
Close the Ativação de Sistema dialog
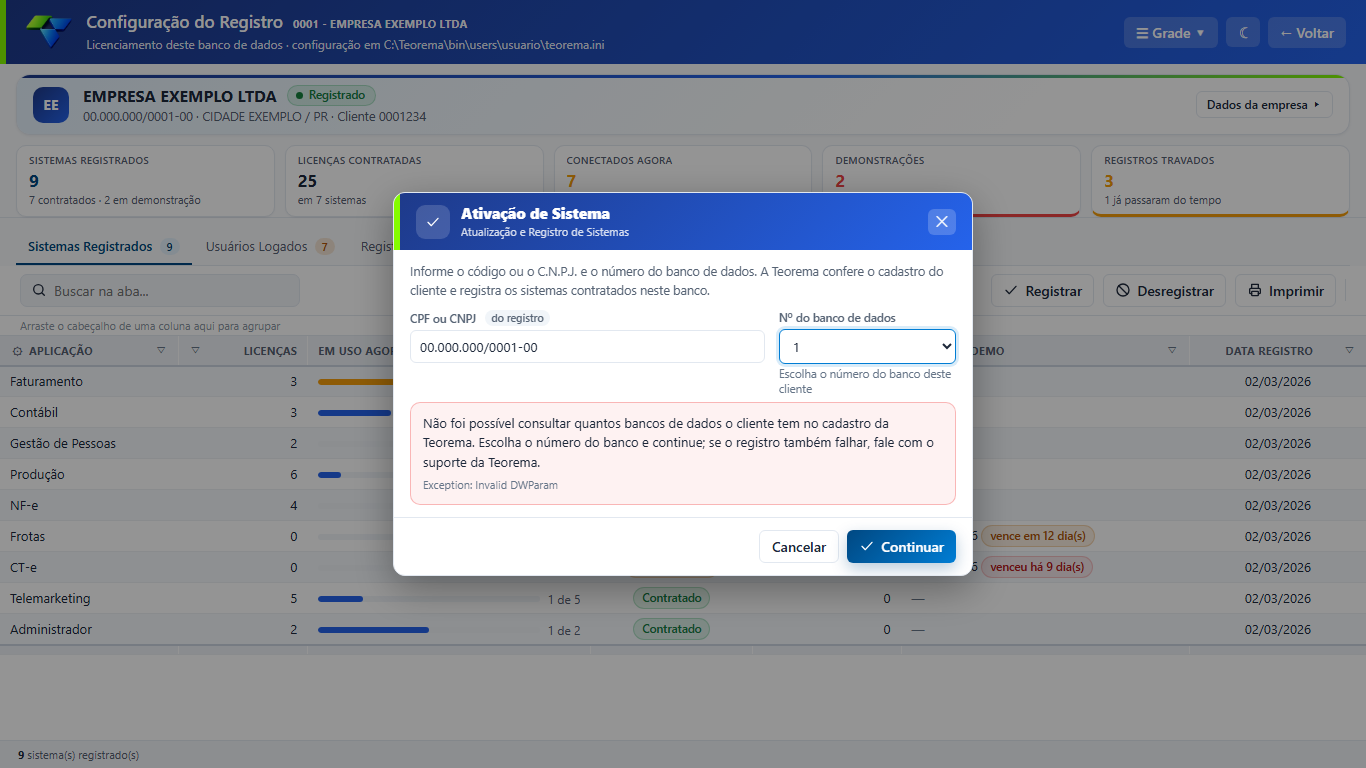(x=941, y=222)
